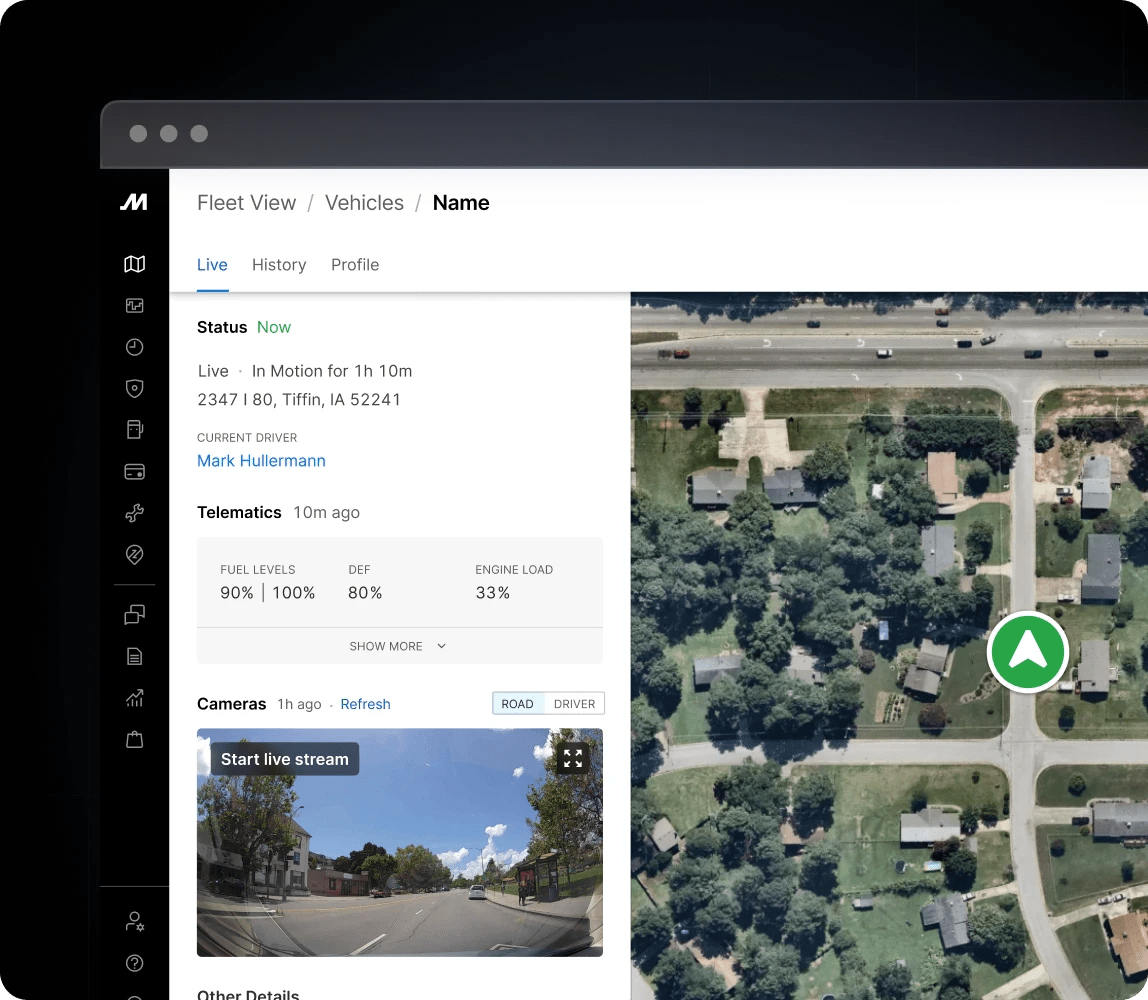Click the clock icon in the sidebar
Viewport: 1148px width, 1000px height.
tap(134, 347)
